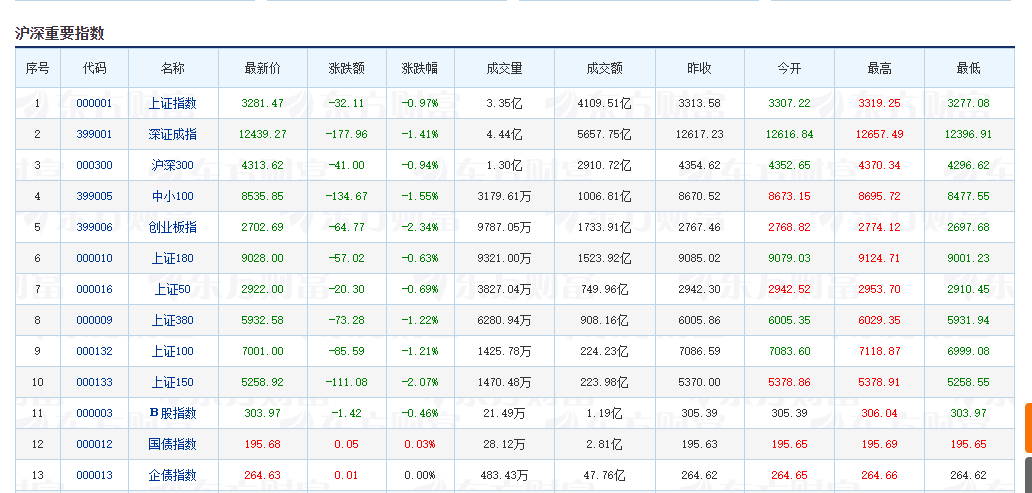Open the 上证50 index link
This screenshot has width=1032, height=493.
(x=172, y=289)
